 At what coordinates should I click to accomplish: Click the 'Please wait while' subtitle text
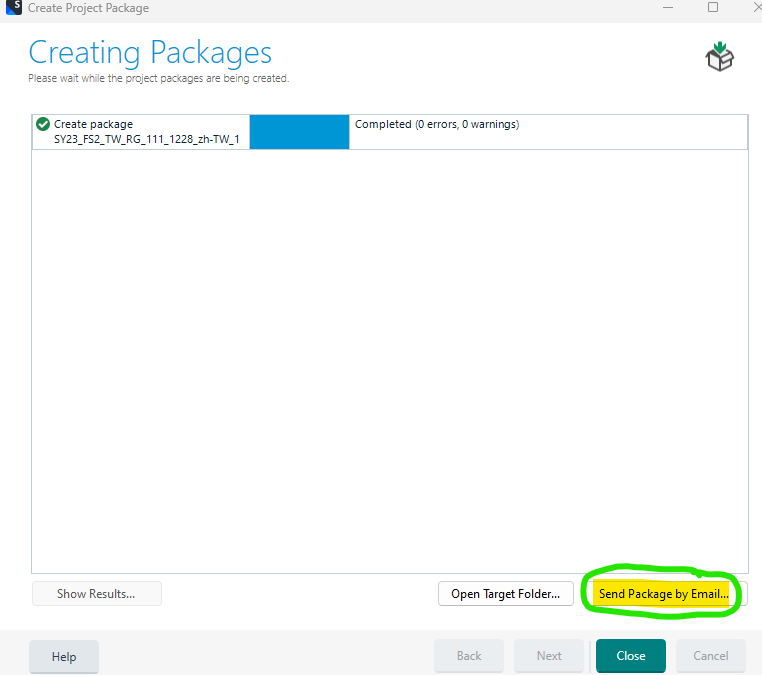click(158, 78)
